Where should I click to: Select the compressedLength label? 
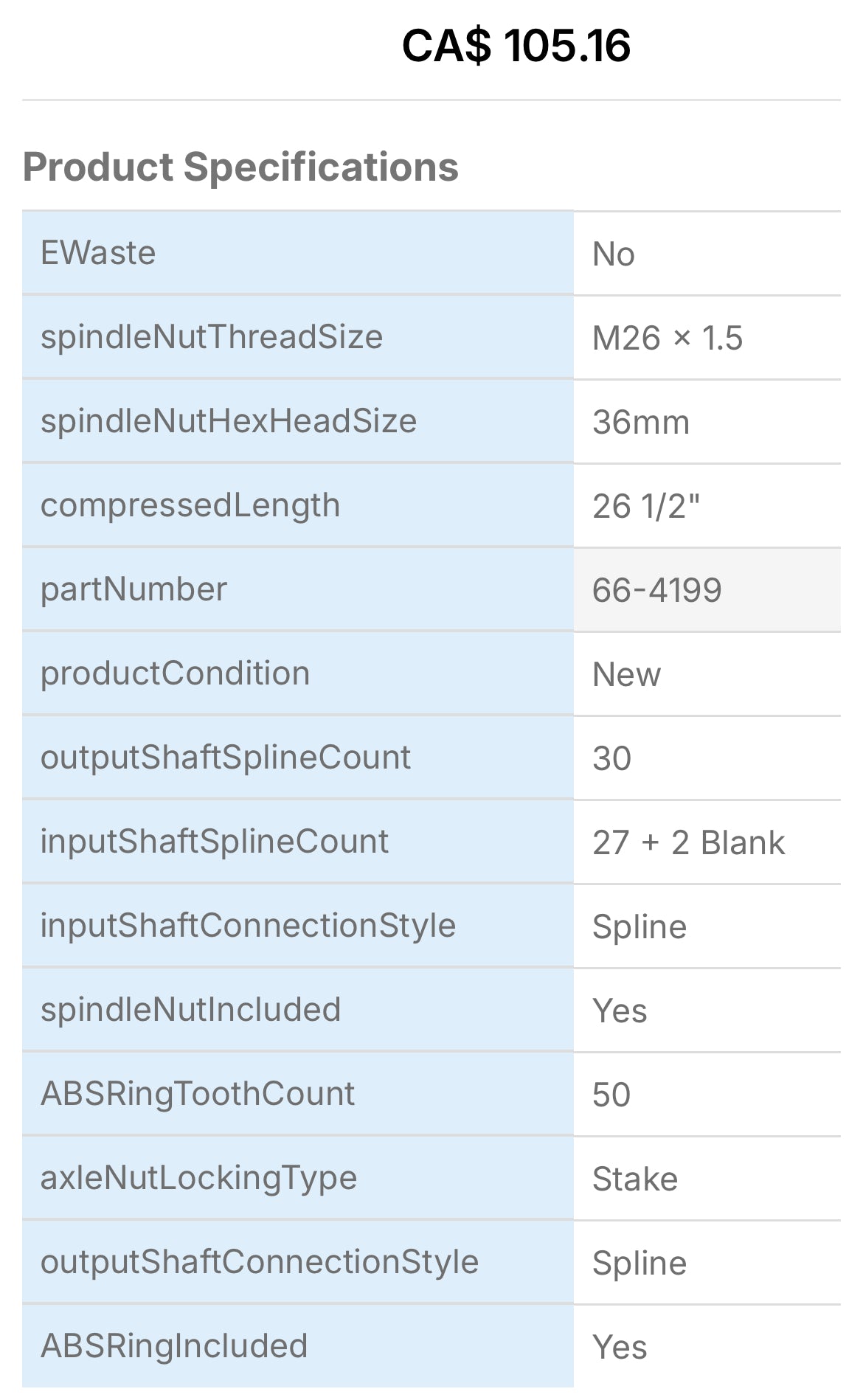[x=190, y=505]
